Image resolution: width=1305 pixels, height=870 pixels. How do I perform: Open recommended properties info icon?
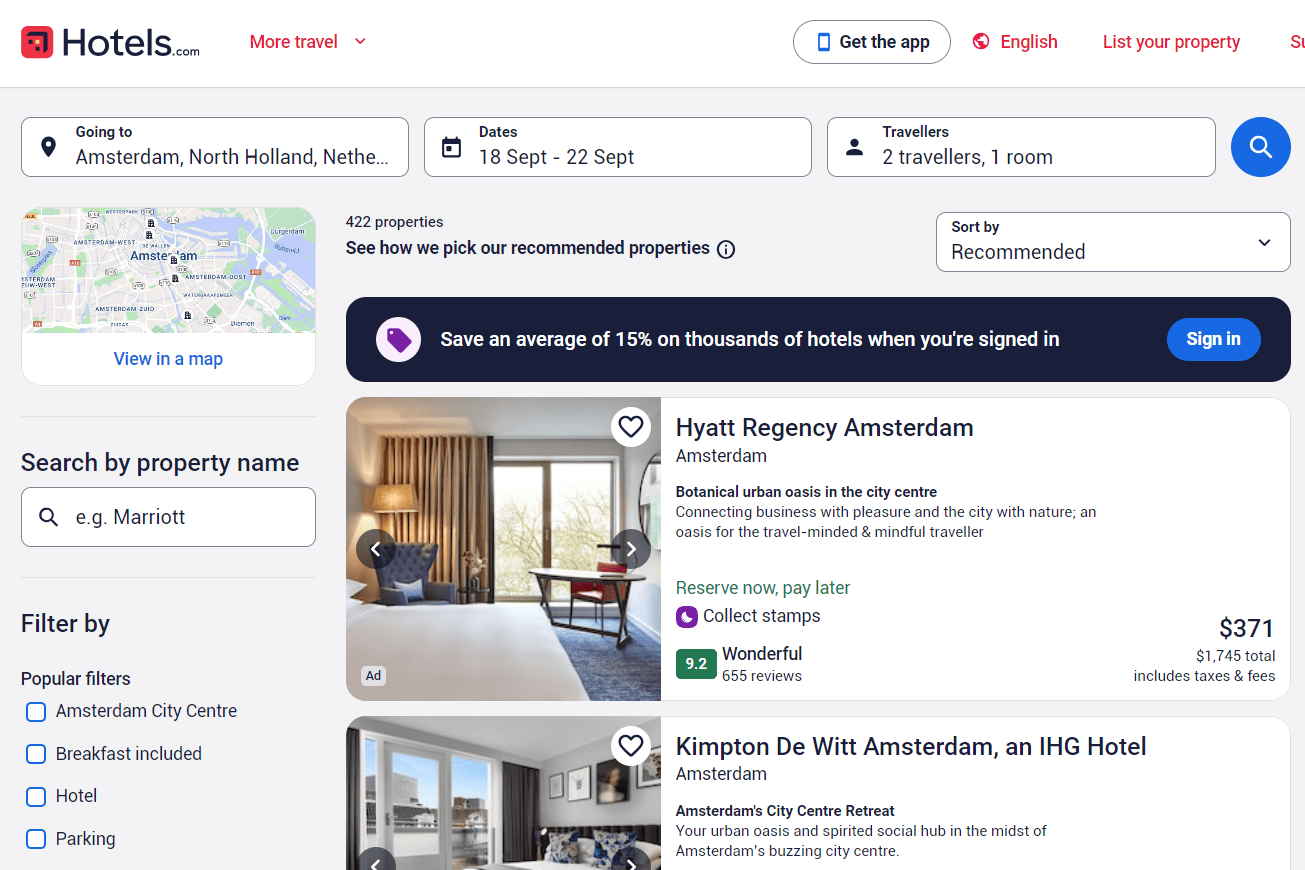pos(727,249)
